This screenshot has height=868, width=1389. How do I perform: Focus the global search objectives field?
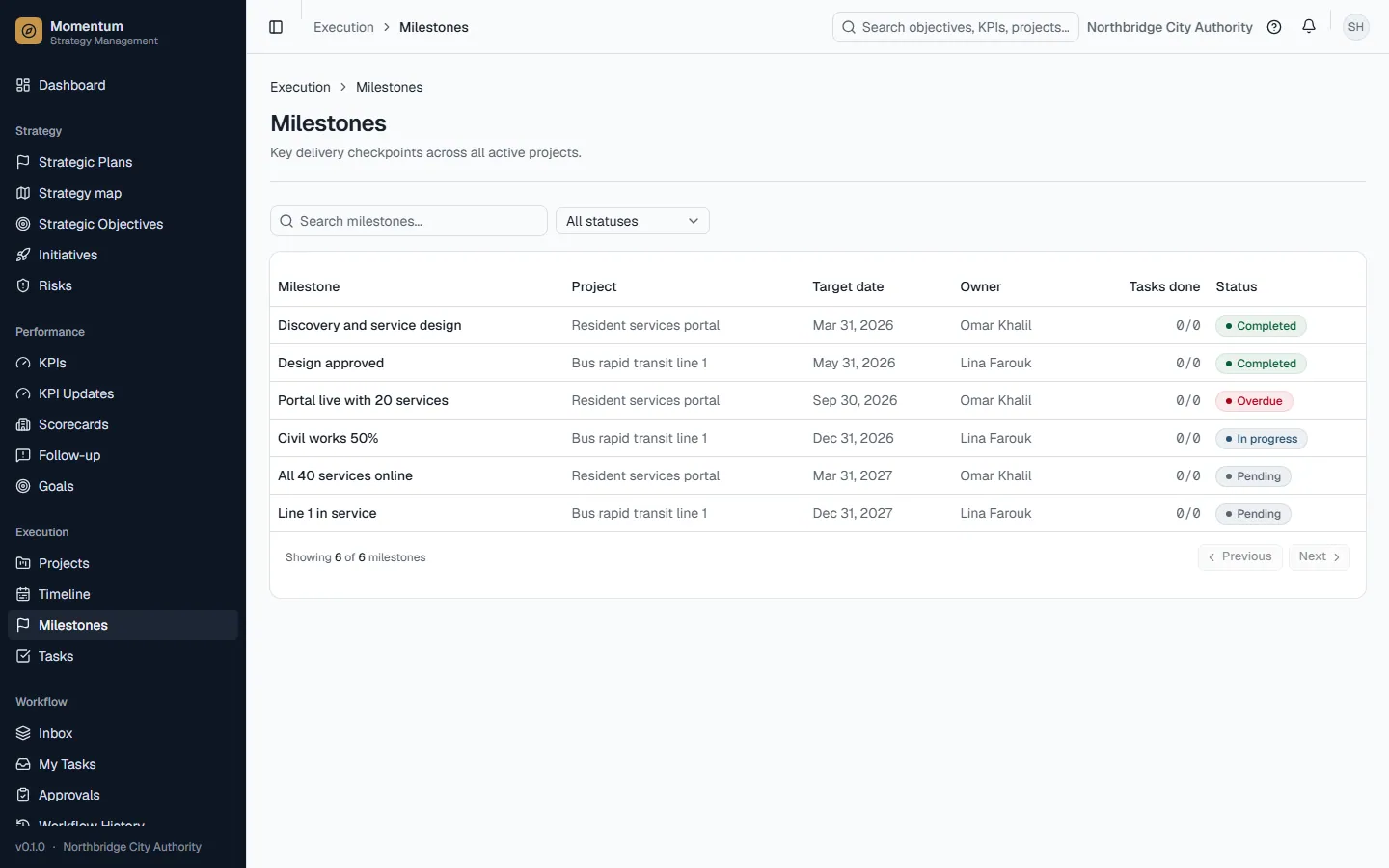[956, 27]
